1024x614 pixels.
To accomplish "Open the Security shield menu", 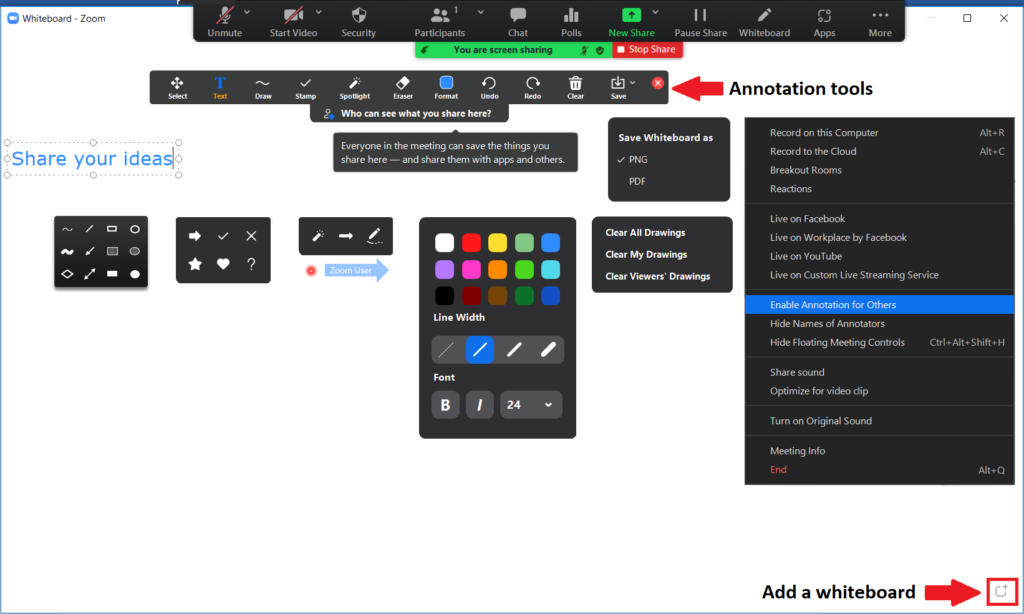I will 359,22.
